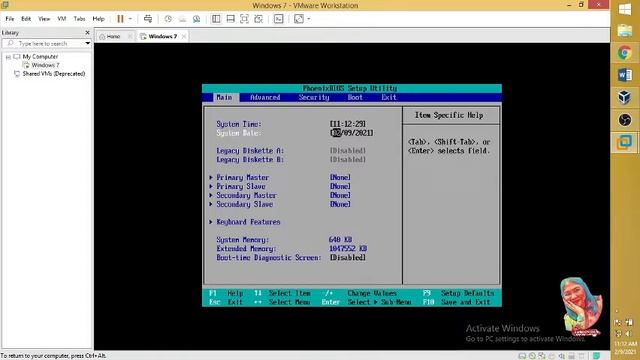Image resolution: width=640 pixels, height=360 pixels.
Task: Open the snapshot manager icon
Action: click(x=196, y=19)
